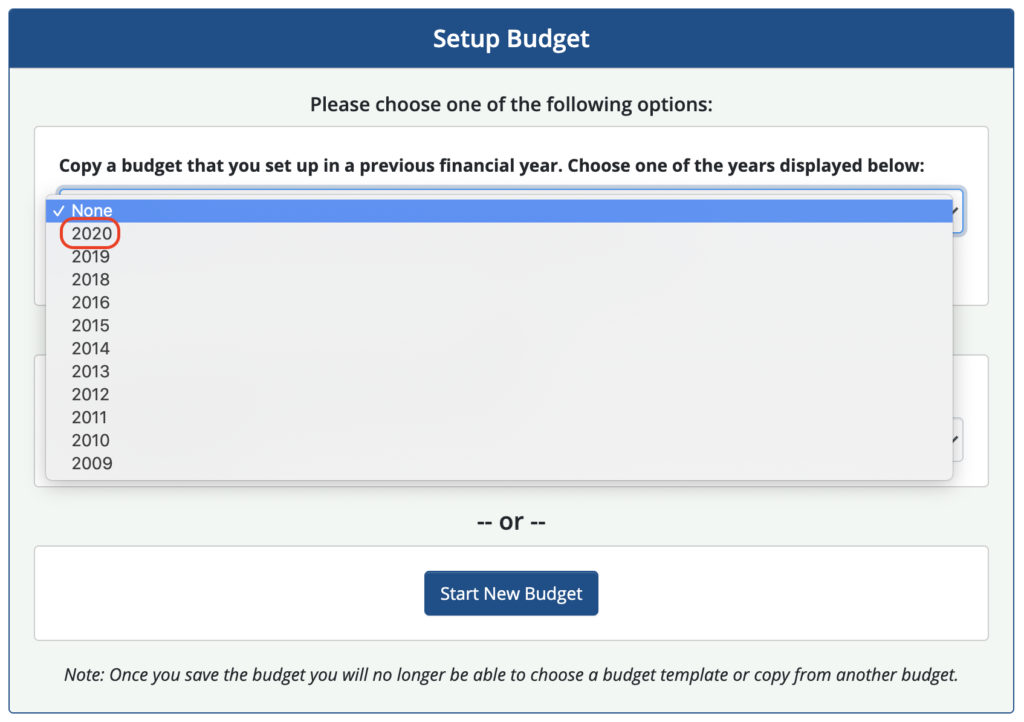Select the 2012 entry

click(499, 394)
